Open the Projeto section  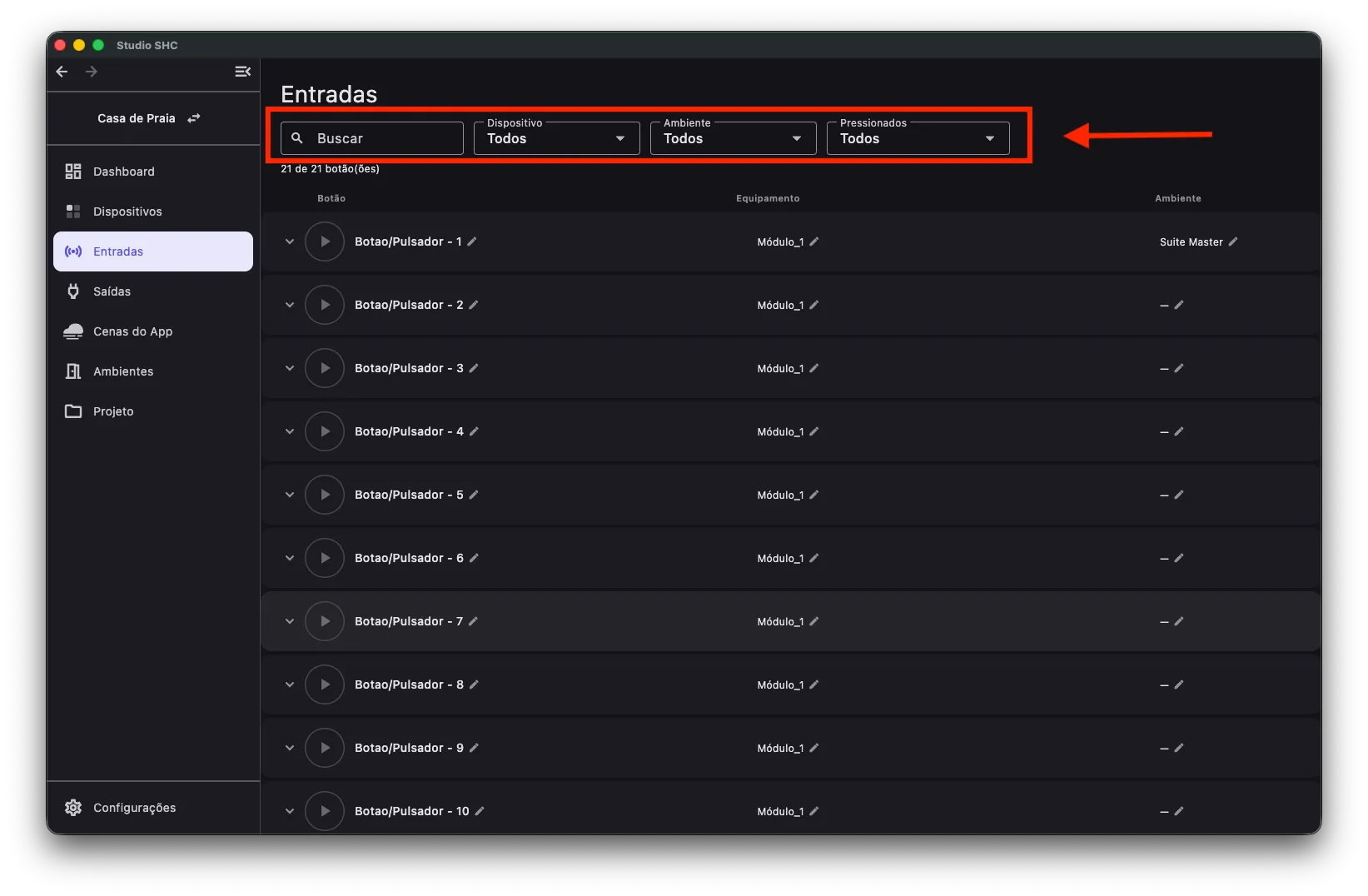click(x=153, y=411)
